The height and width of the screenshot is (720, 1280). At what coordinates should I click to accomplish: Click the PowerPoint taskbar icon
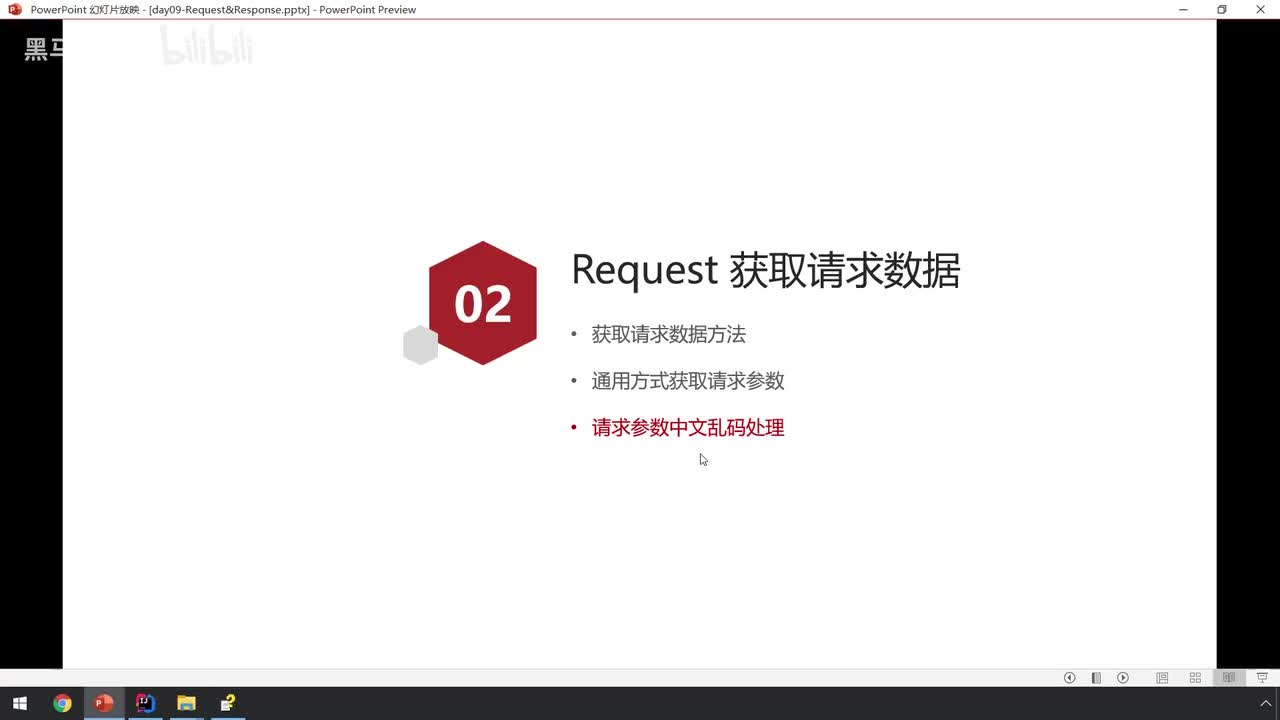(x=103, y=703)
